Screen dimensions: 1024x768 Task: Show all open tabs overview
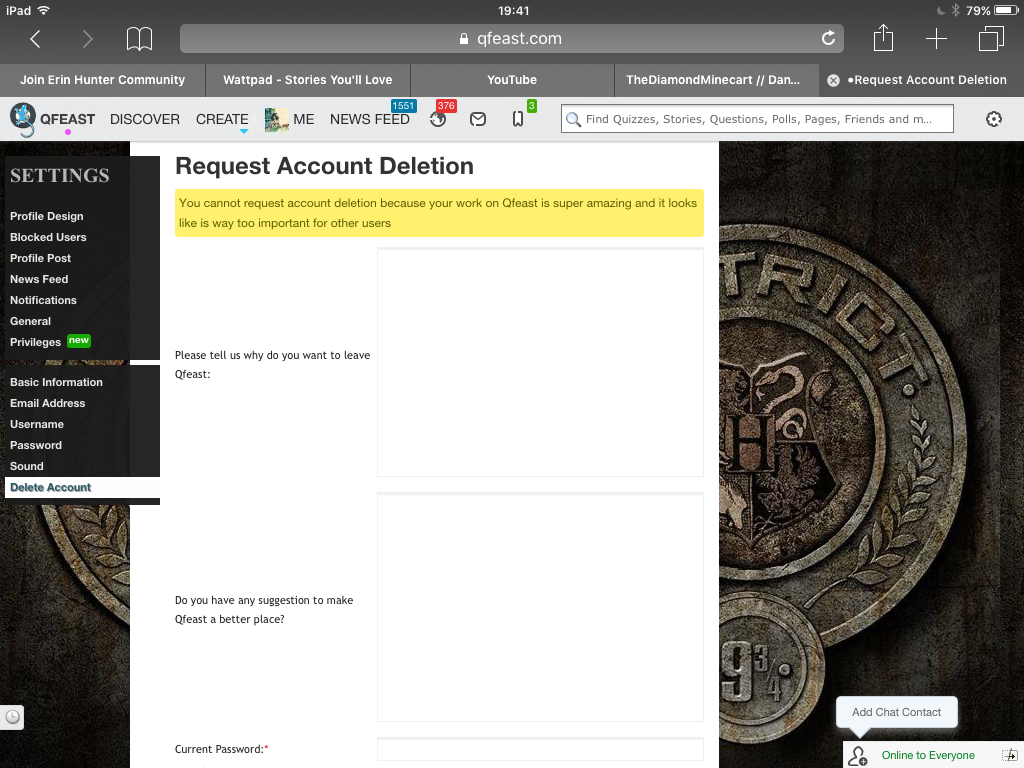pyautogui.click(x=991, y=39)
